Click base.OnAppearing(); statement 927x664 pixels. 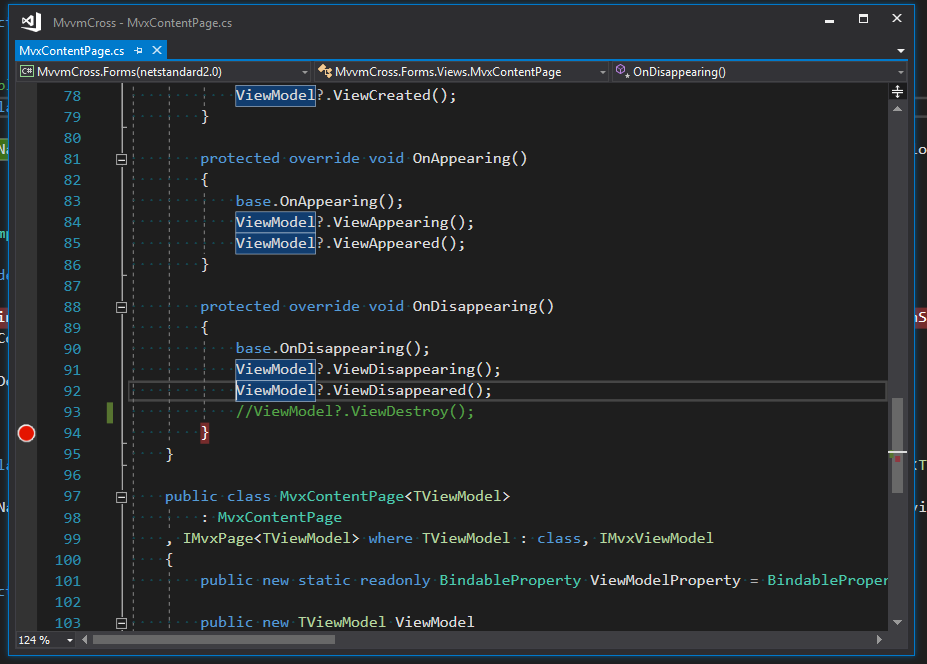coord(319,201)
